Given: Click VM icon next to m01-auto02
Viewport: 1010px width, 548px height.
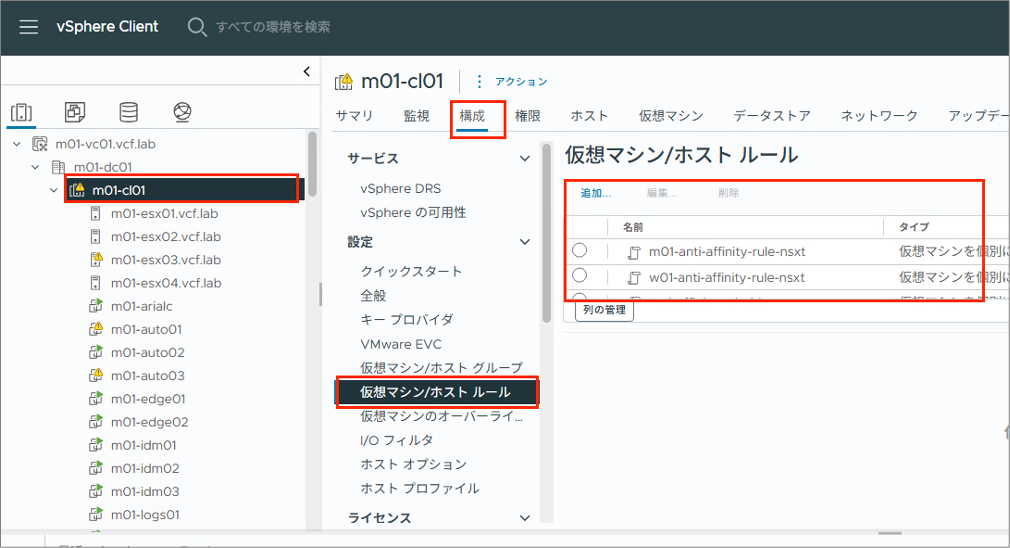Looking at the screenshot, I should [x=96, y=352].
